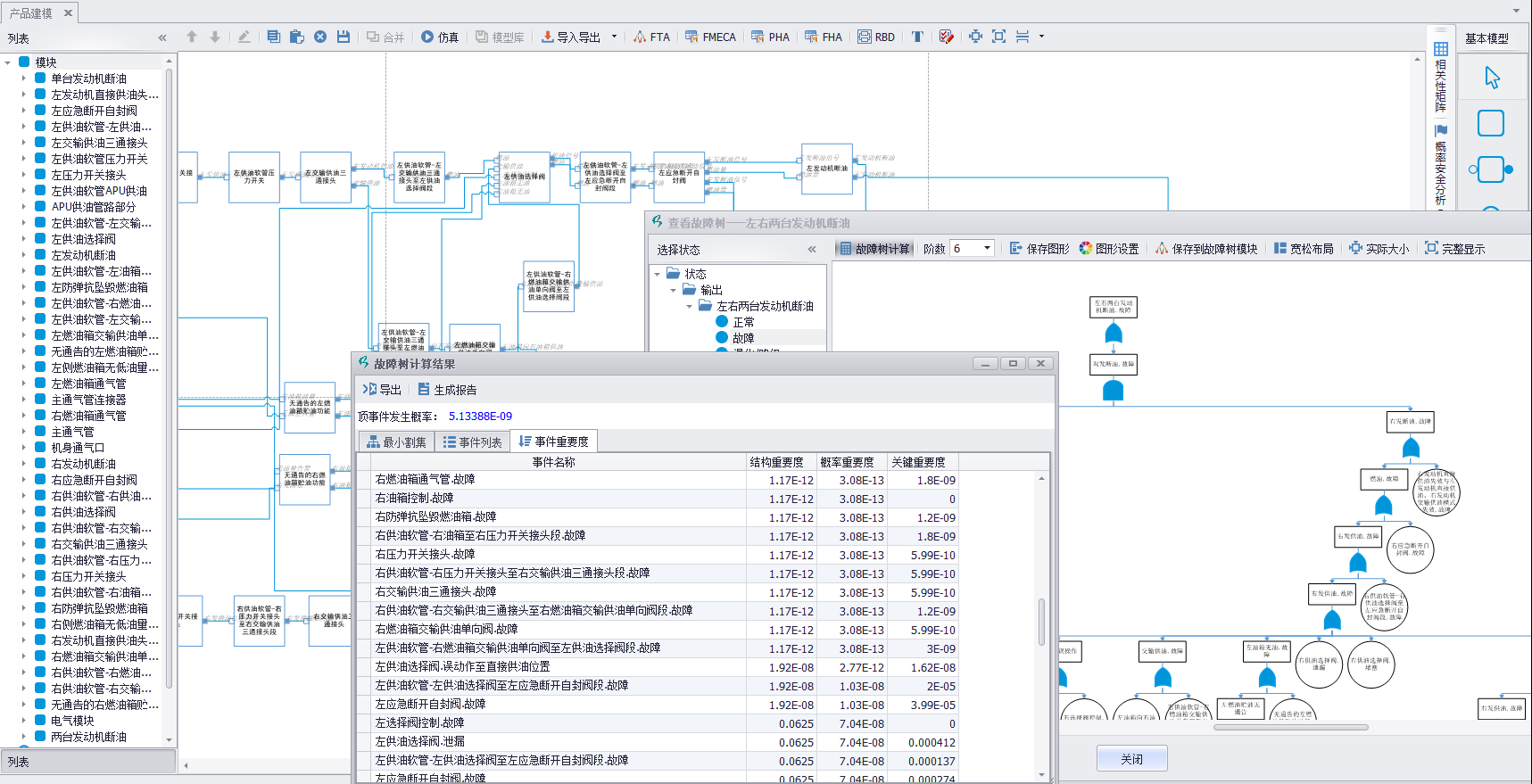The width and height of the screenshot is (1532, 784).
Task: Apply 宽松布局 loose layout
Action: tap(1304, 249)
